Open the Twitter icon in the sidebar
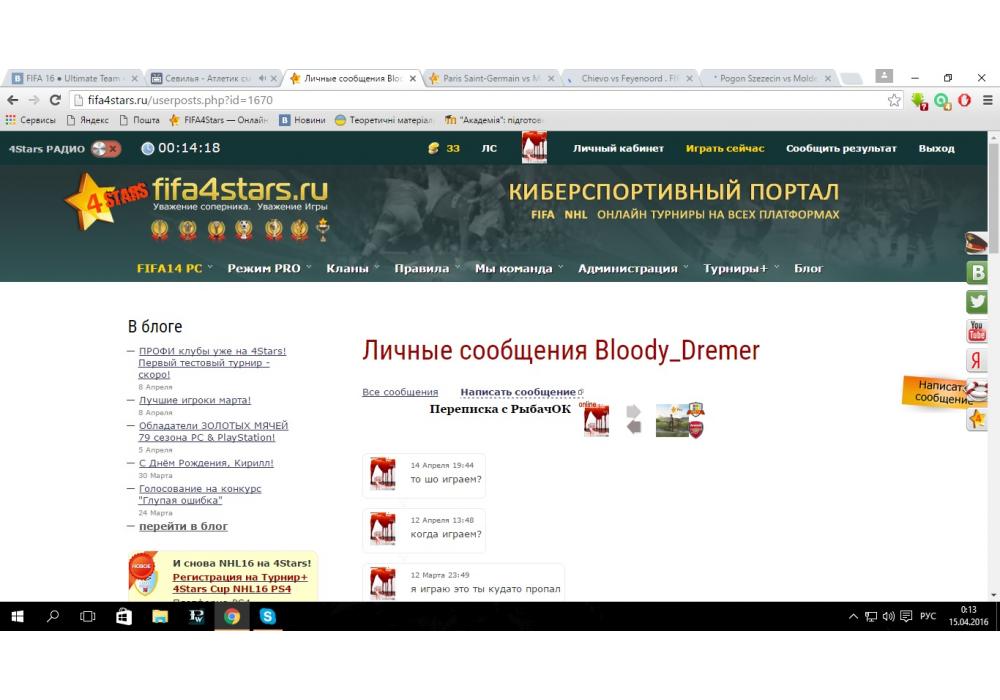 tap(977, 301)
